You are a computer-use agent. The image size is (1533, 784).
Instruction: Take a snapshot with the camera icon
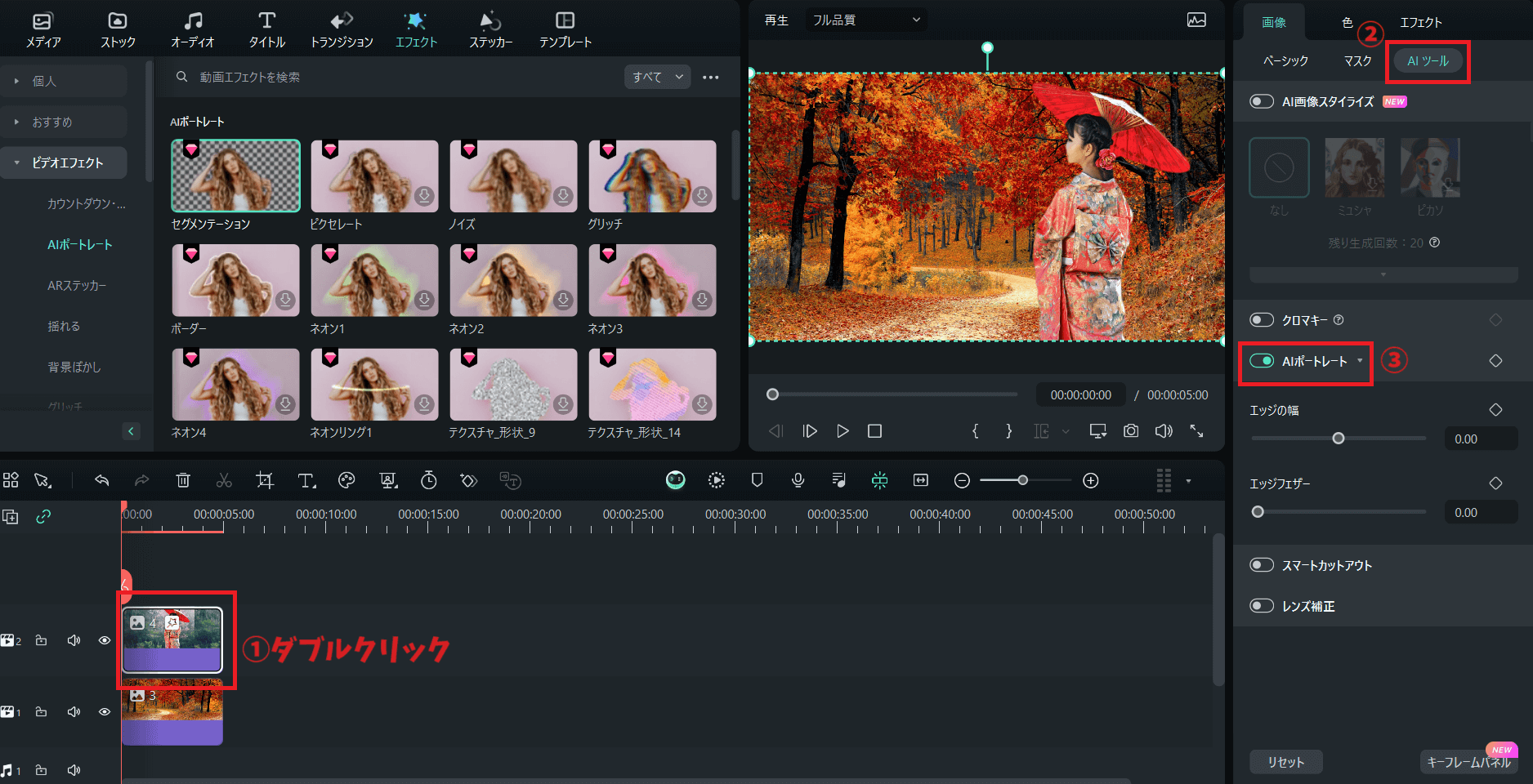click(x=1131, y=431)
